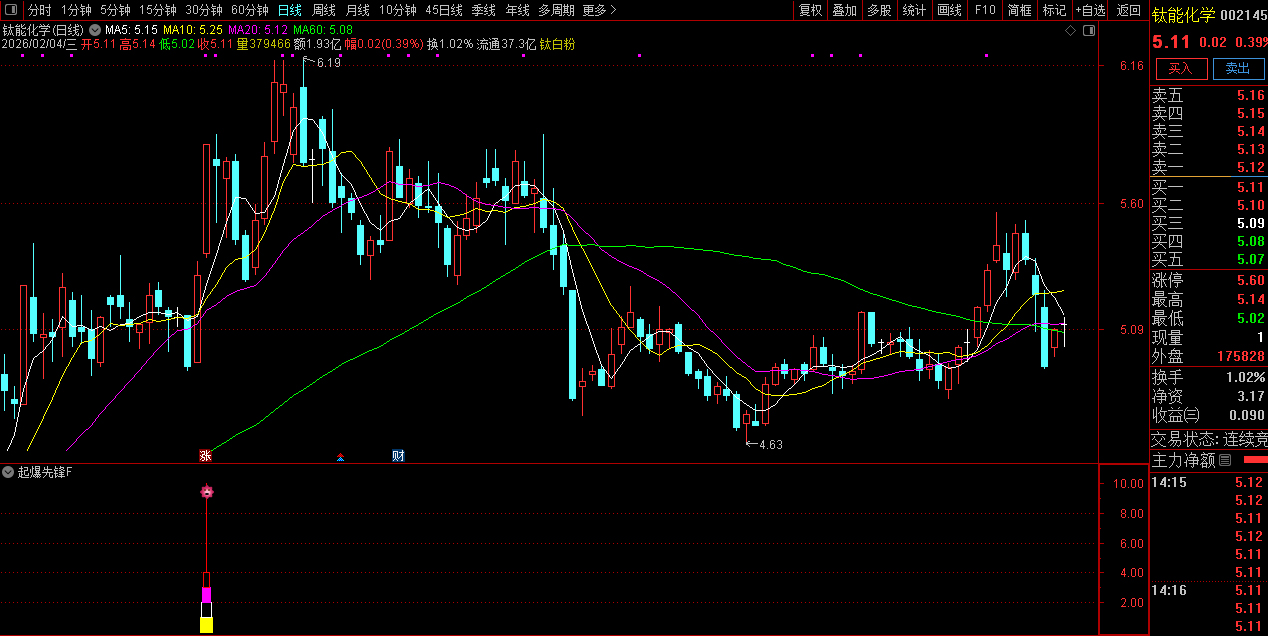Open the 统计 statistics tool

[x=914, y=10]
